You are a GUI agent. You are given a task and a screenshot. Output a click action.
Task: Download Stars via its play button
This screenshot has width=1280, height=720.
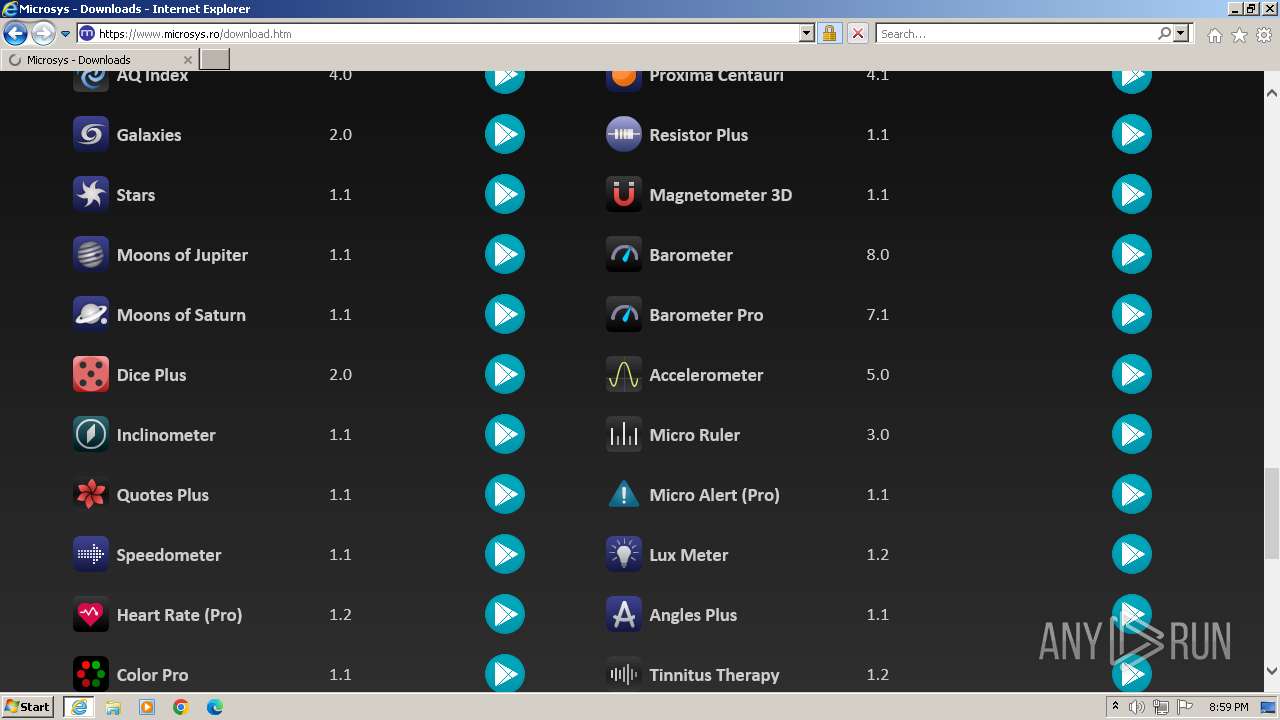505,194
